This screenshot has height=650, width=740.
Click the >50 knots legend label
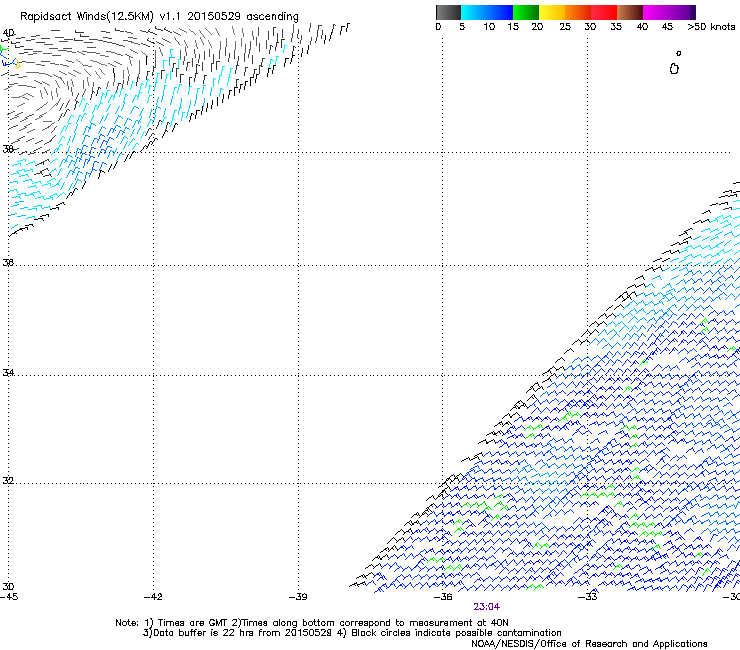tap(711, 27)
